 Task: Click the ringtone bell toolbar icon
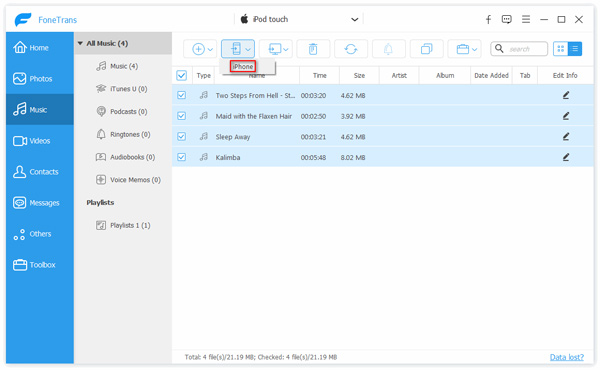pyautogui.click(x=388, y=49)
